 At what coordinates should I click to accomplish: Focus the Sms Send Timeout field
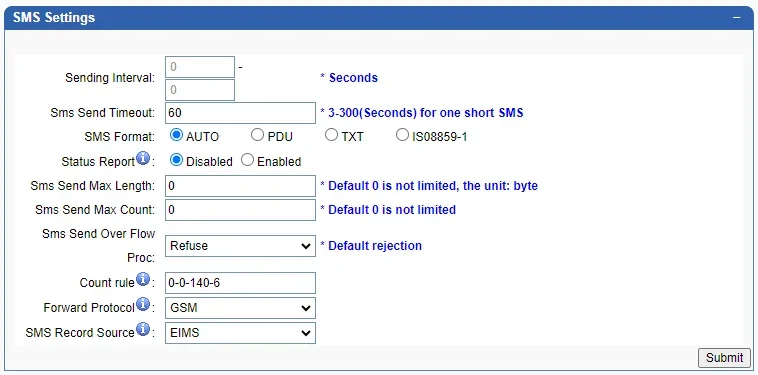pos(240,113)
